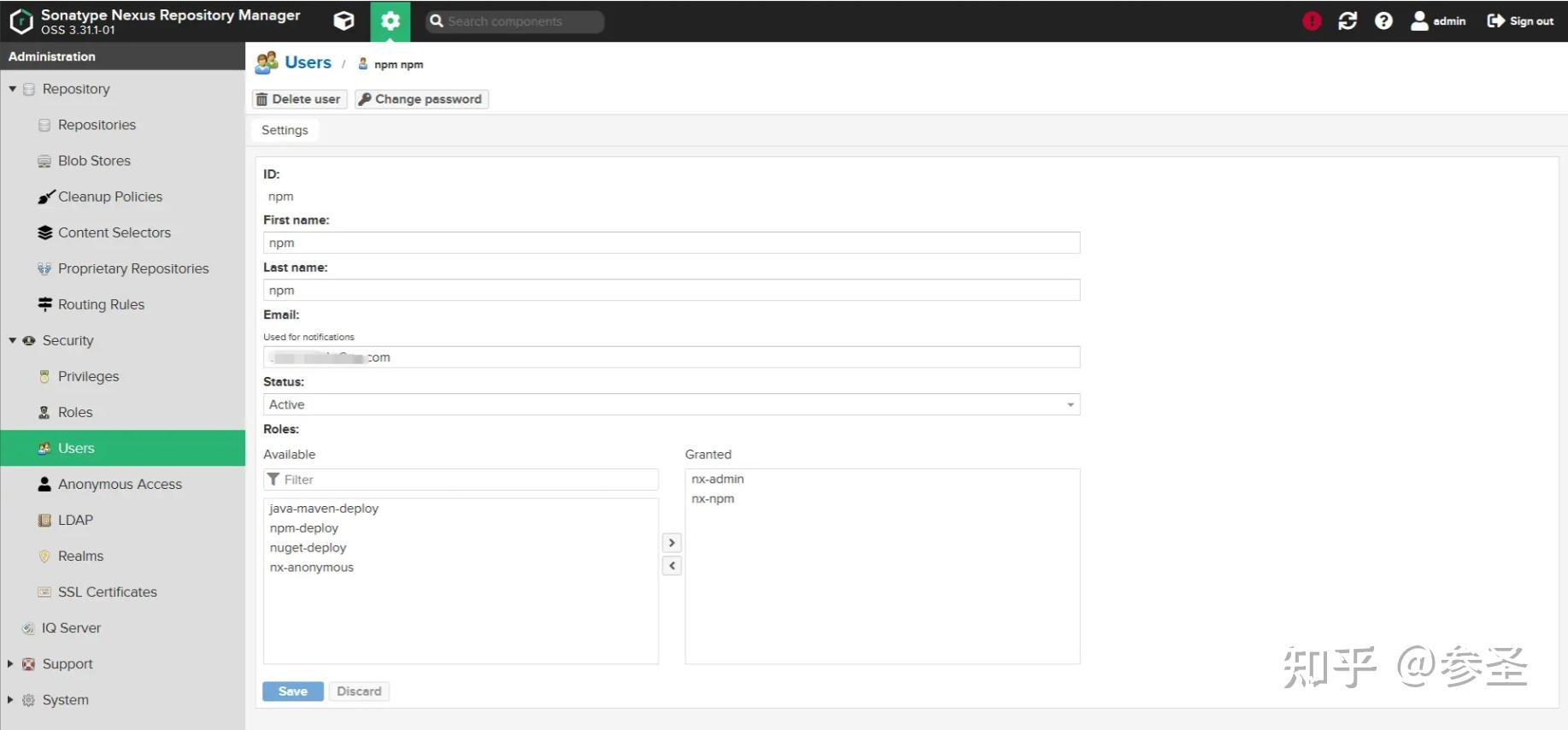
Task: Expand the System tree node
Action: [10, 699]
